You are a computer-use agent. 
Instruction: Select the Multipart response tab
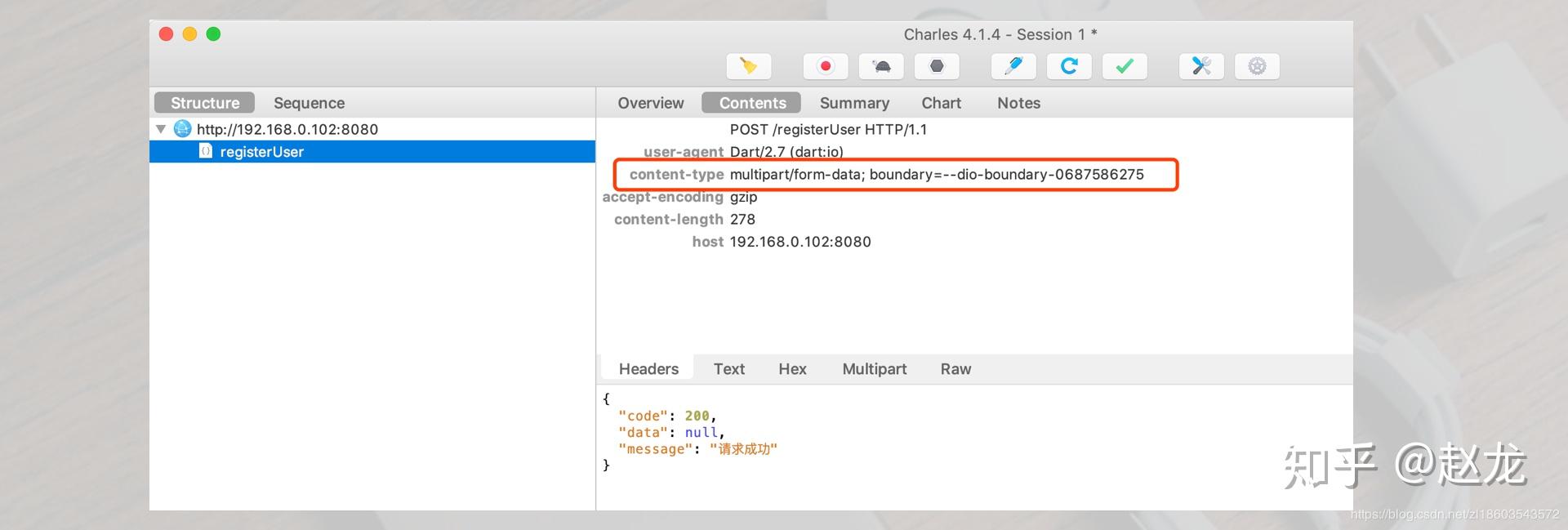pyautogui.click(x=875, y=369)
